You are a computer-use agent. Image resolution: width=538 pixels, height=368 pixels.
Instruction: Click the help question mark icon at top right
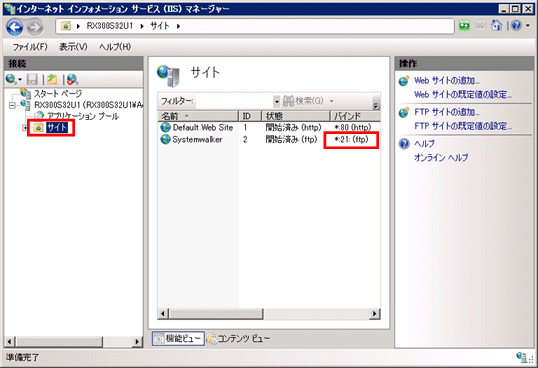coord(516,25)
